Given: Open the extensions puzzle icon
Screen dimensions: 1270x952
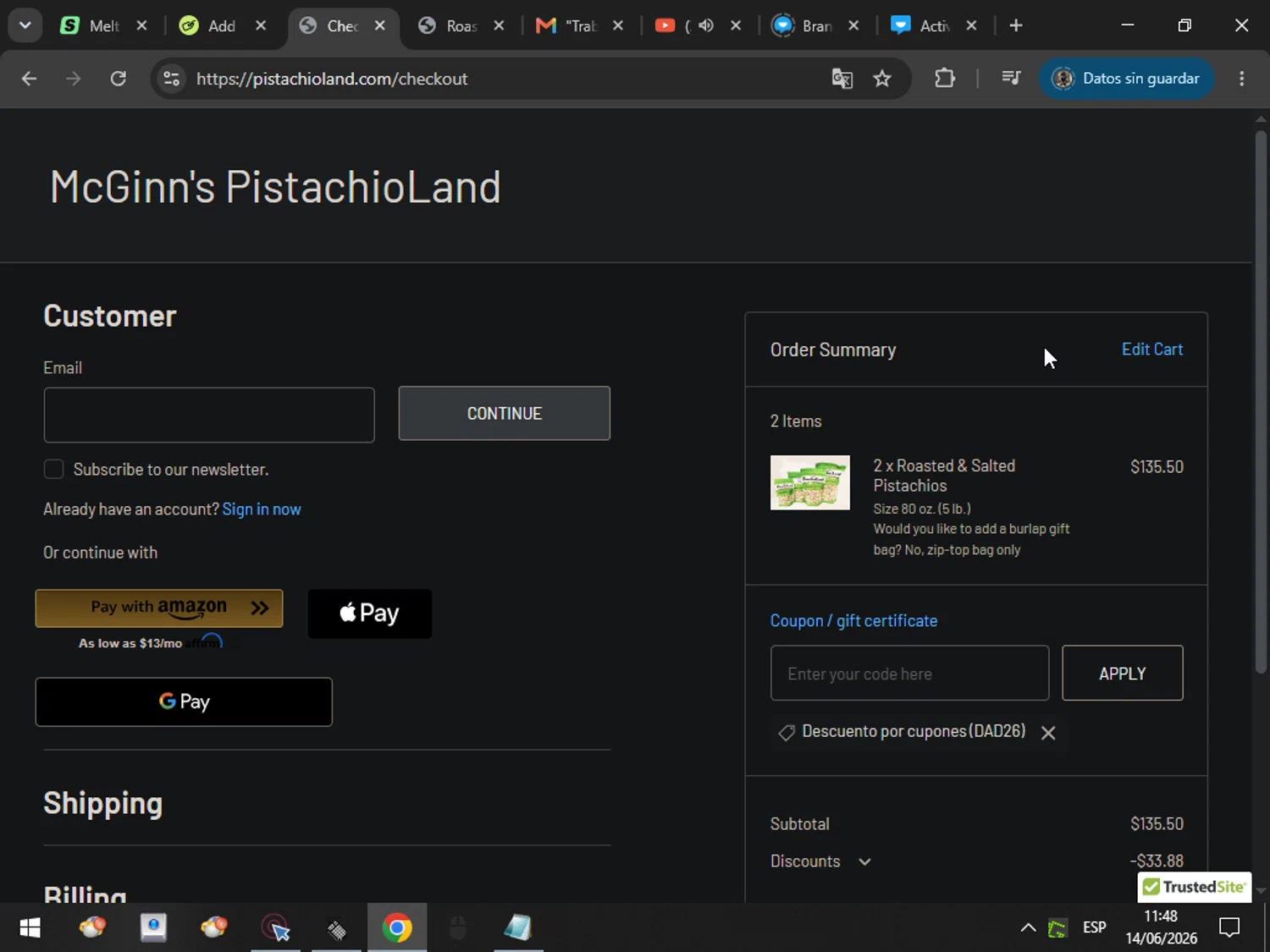Looking at the screenshot, I should (x=945, y=79).
